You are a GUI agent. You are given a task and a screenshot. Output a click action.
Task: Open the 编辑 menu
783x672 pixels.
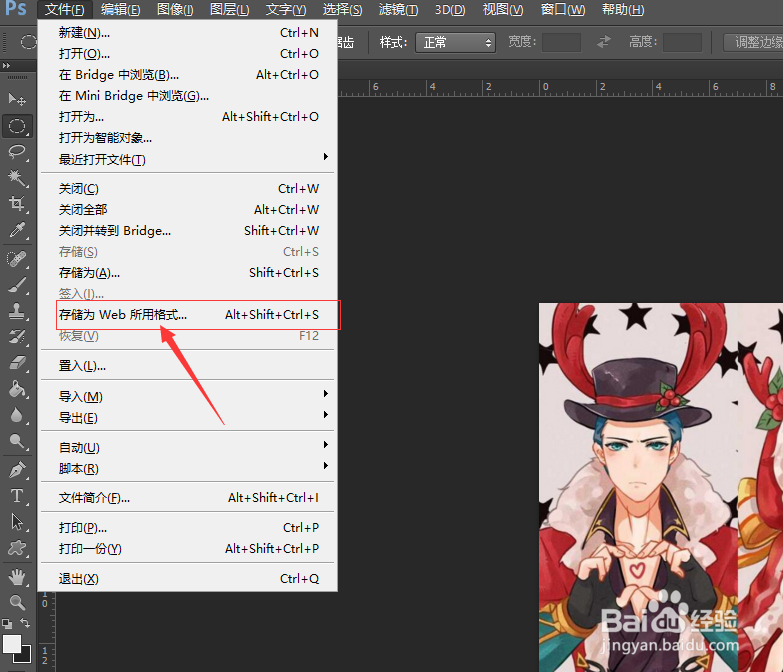coord(120,9)
